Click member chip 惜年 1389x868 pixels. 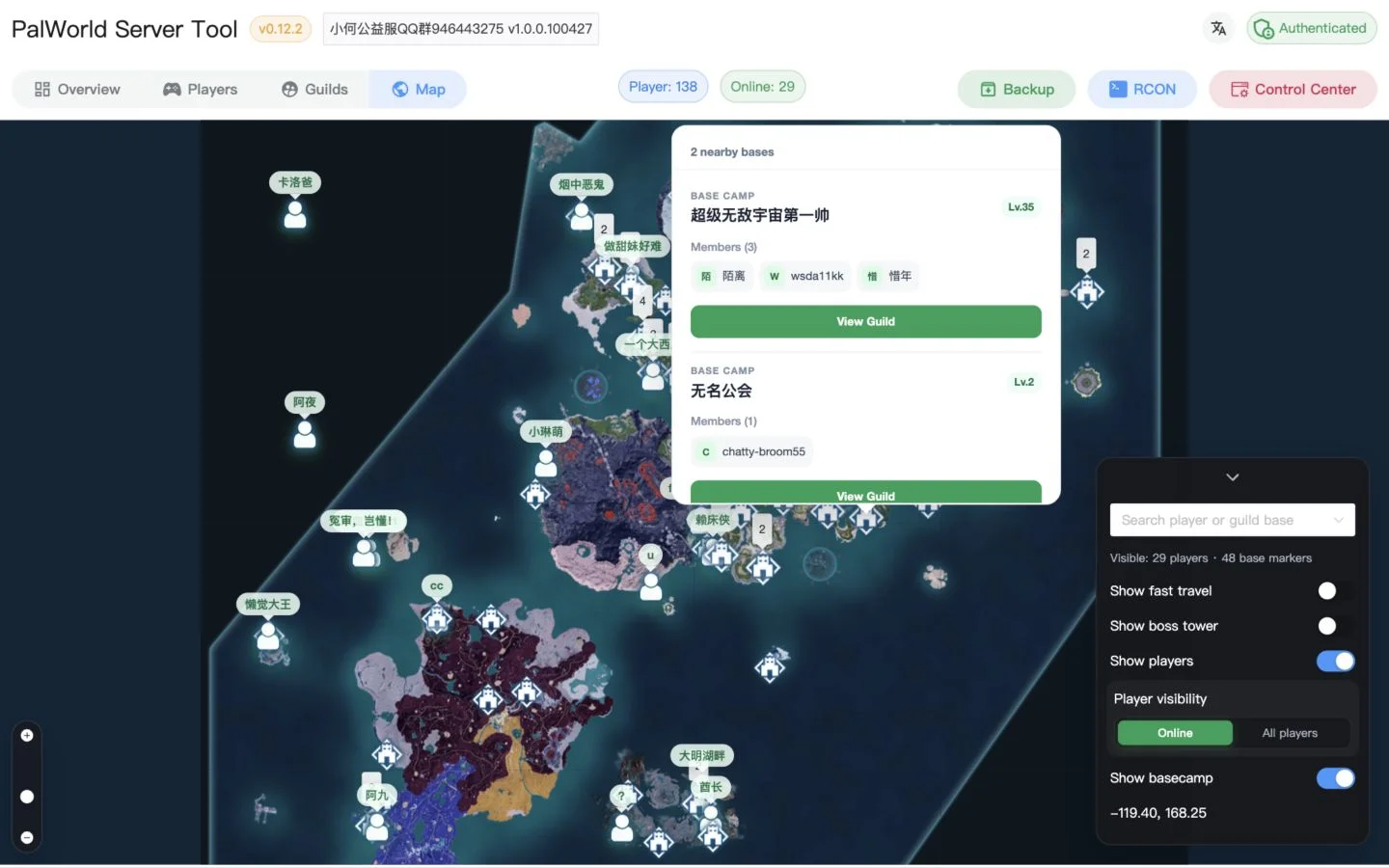[x=888, y=276]
